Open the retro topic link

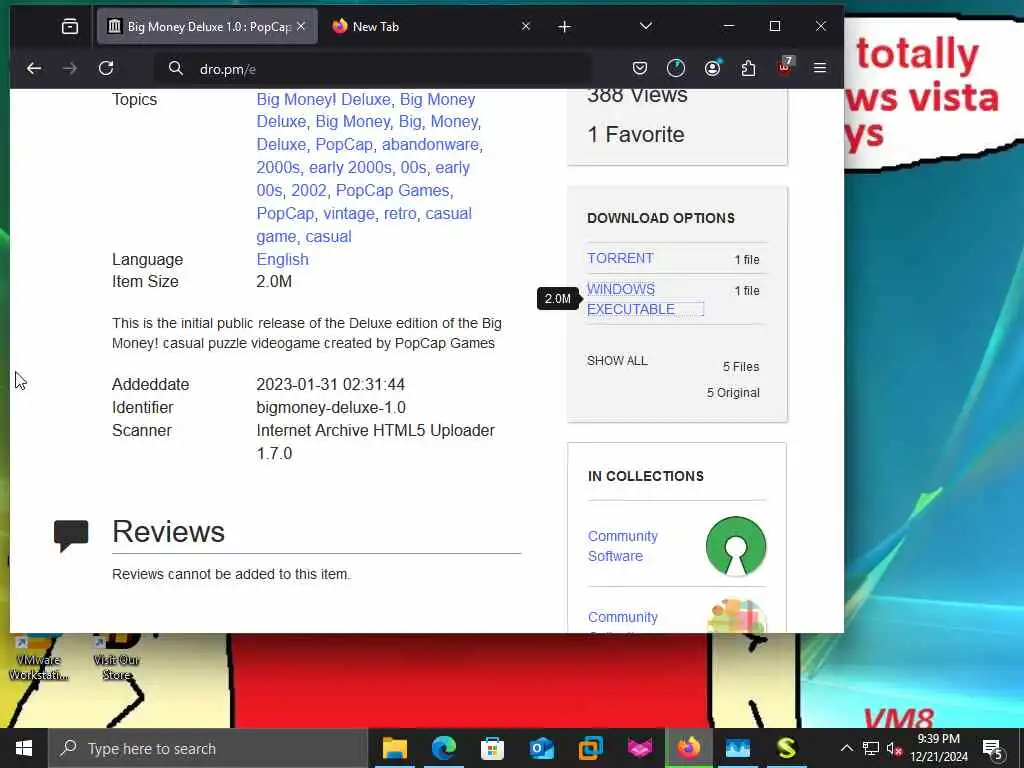400,214
